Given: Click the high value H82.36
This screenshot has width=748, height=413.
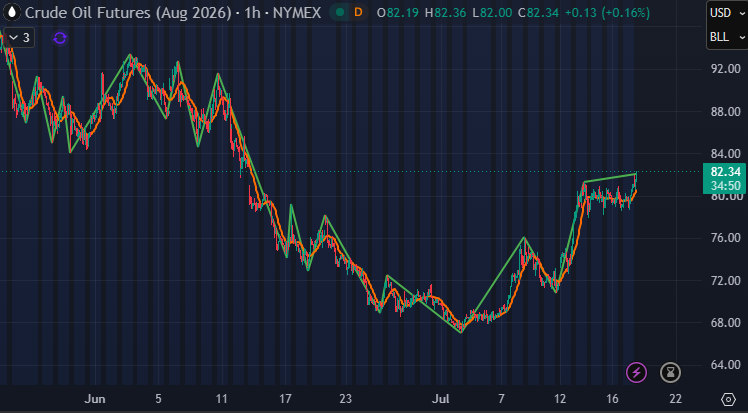Looking at the screenshot, I should [445, 13].
